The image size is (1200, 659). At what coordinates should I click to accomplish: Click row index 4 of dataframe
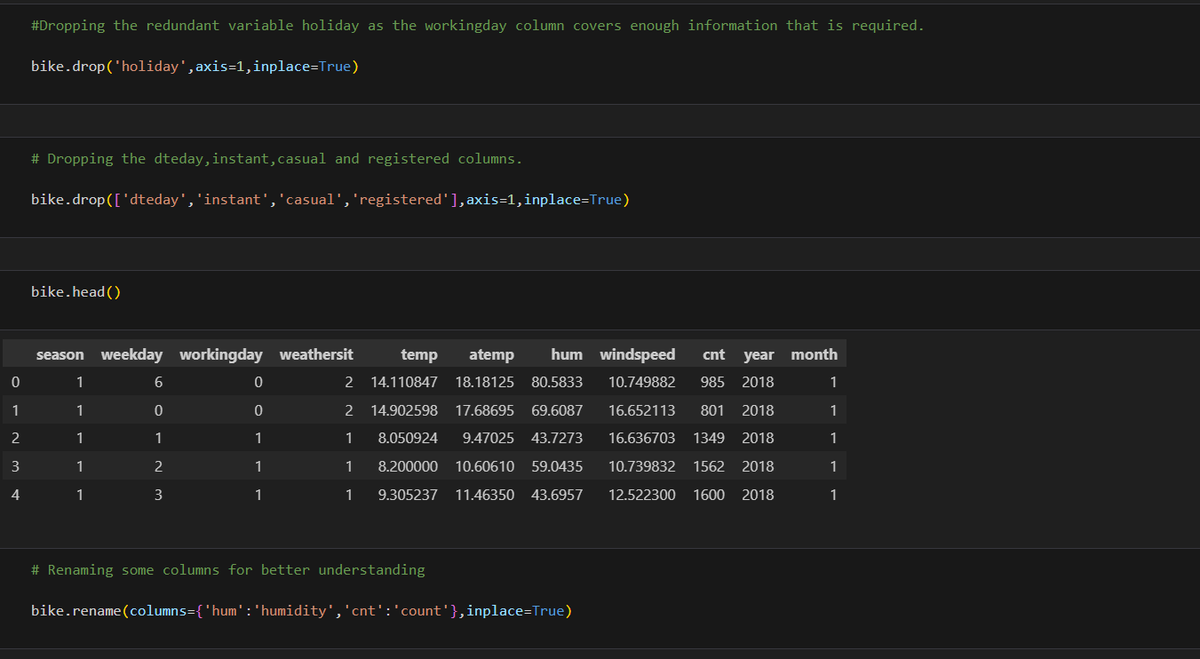[x=14, y=494]
